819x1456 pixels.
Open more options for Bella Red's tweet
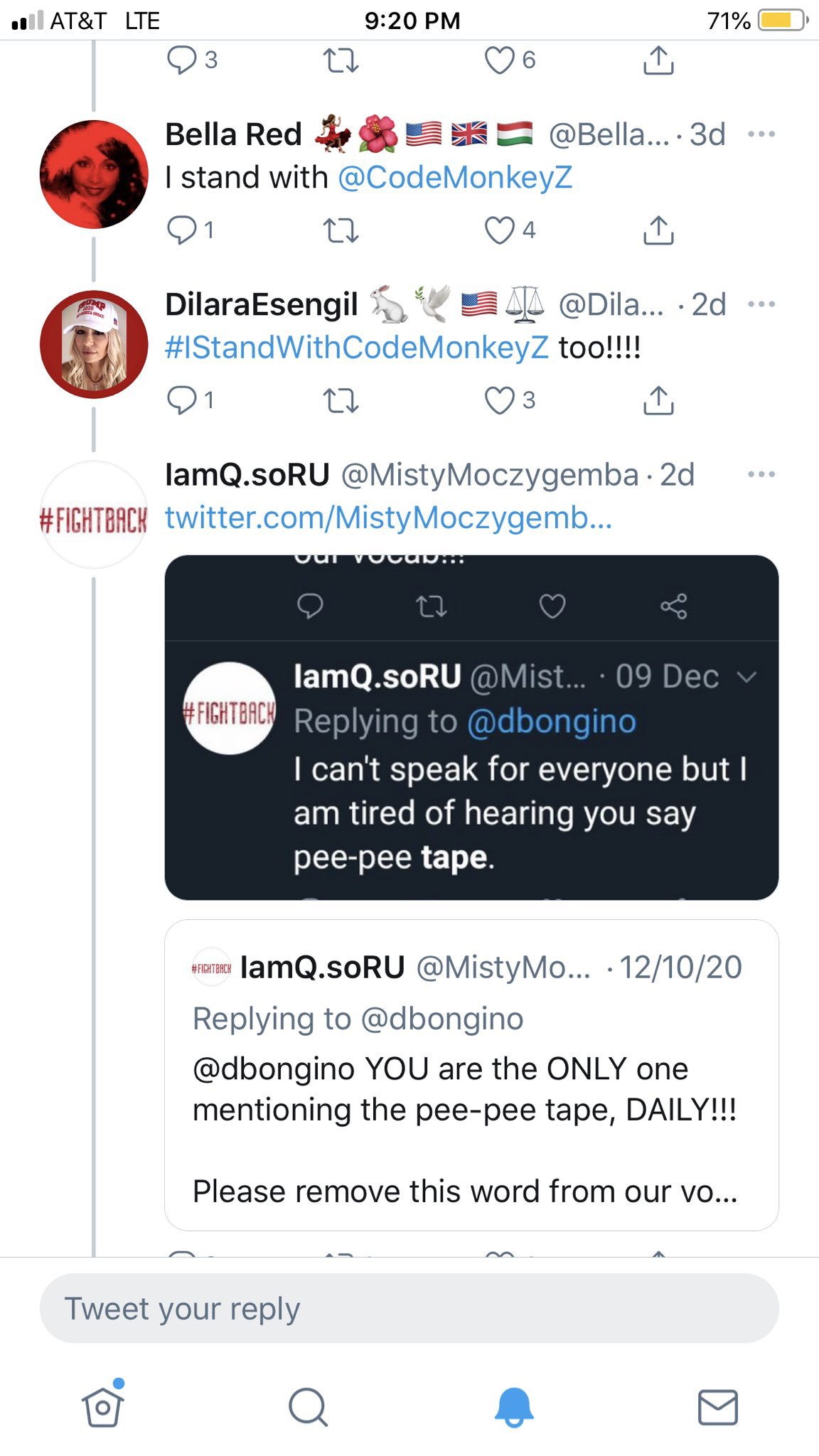(x=761, y=134)
